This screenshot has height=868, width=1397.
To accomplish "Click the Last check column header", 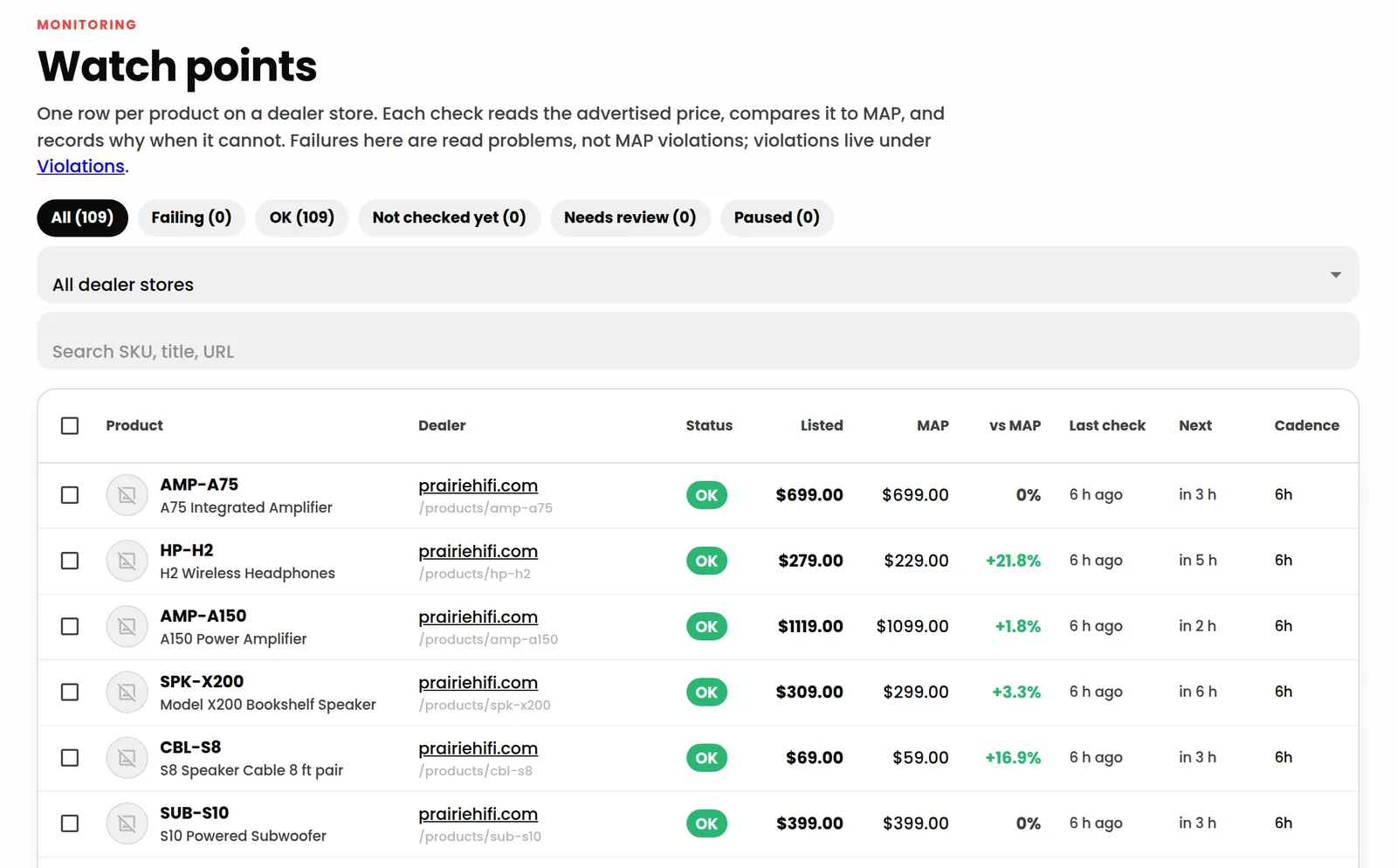I will [1107, 425].
